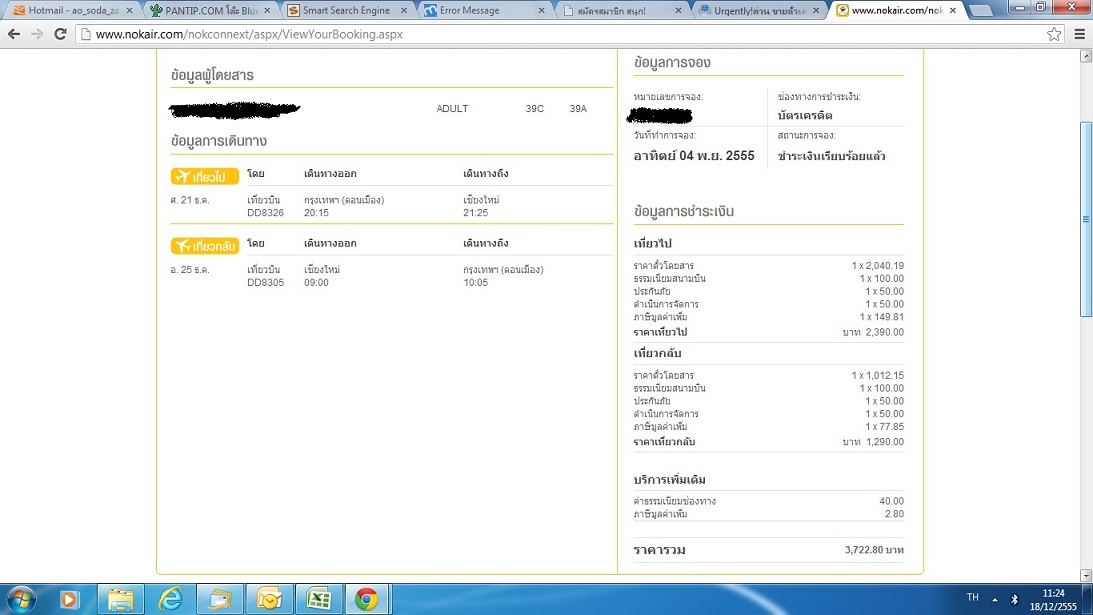Image resolution: width=1093 pixels, height=615 pixels.
Task: Switch to the PANTIP.COM tab
Action: coord(210,10)
